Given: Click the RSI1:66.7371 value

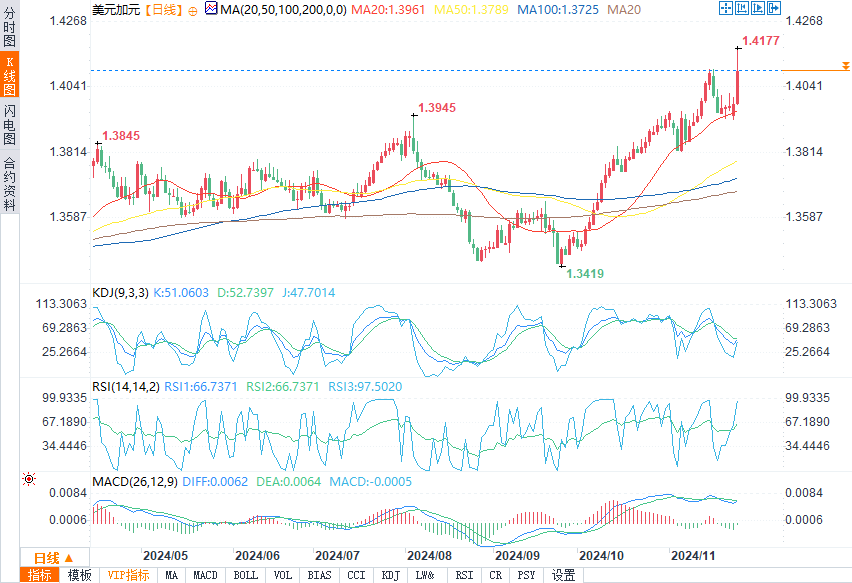Looking at the screenshot, I should pos(201,387).
